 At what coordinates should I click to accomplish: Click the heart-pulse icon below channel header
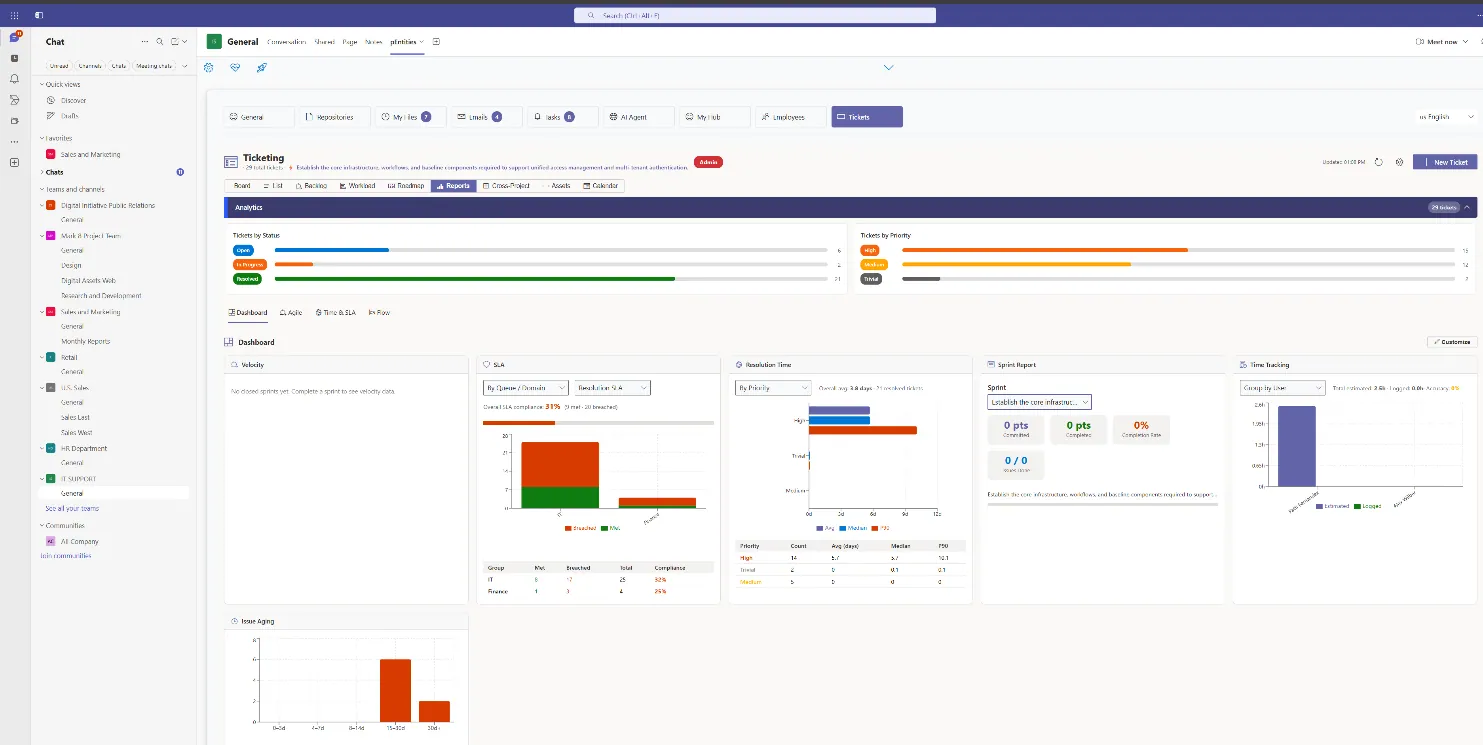pos(235,67)
